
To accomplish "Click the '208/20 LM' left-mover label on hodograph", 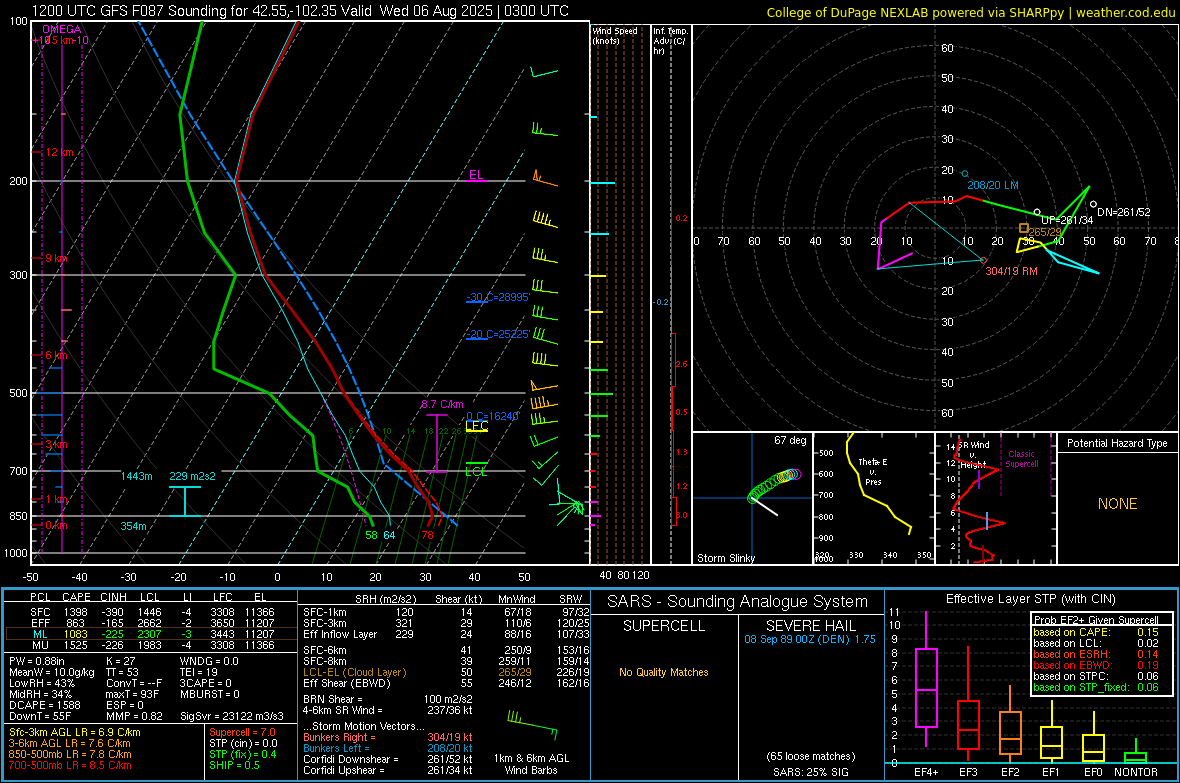I will [x=993, y=185].
